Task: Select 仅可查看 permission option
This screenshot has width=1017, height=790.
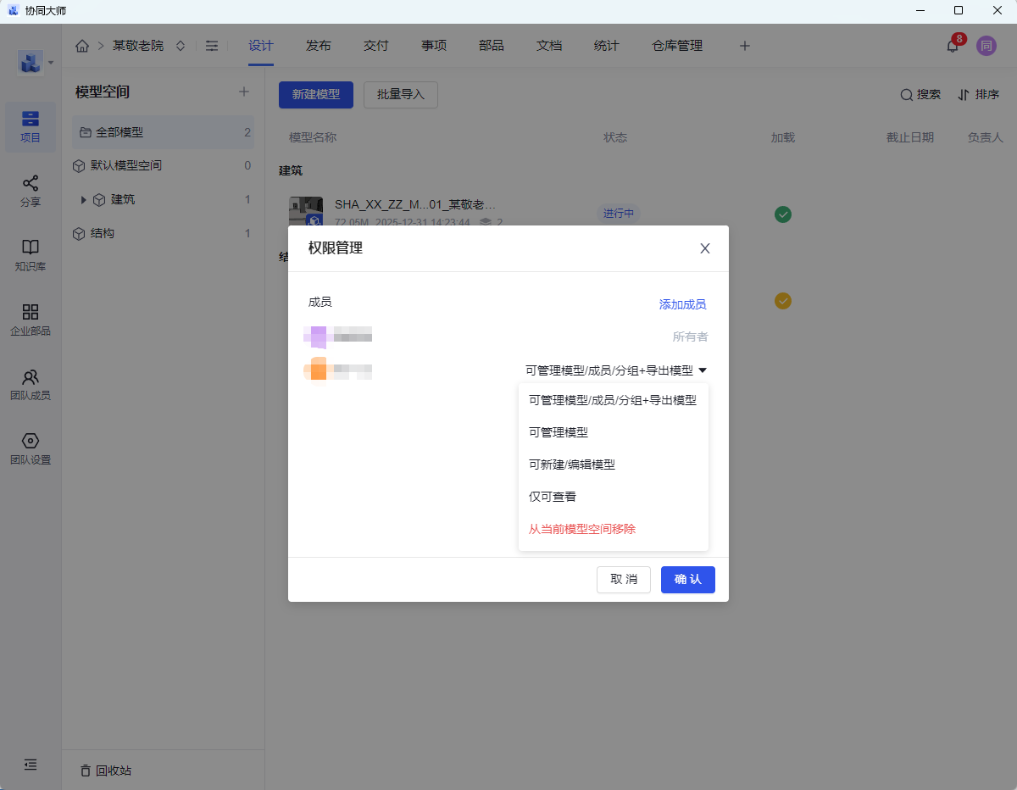Action: 552,497
